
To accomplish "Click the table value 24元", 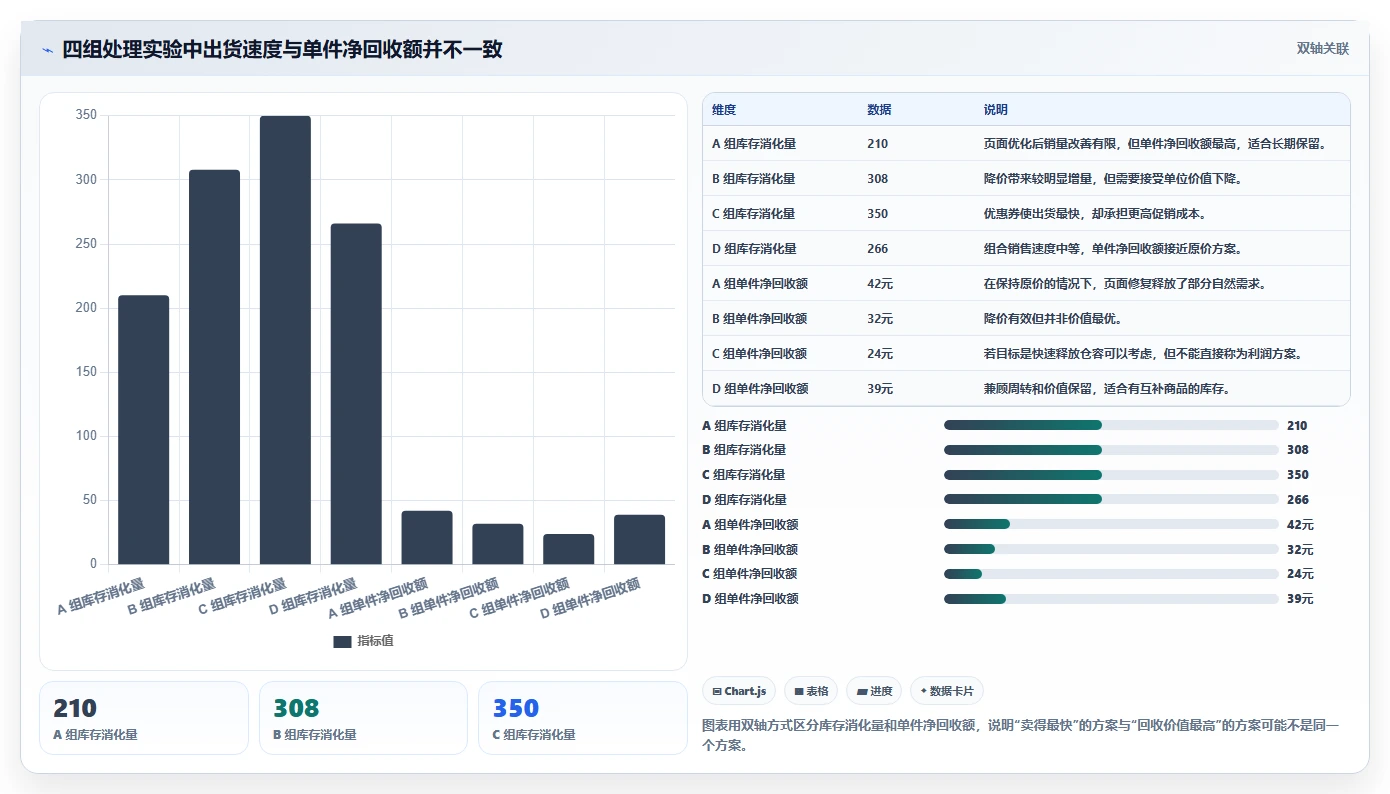I will (880, 354).
